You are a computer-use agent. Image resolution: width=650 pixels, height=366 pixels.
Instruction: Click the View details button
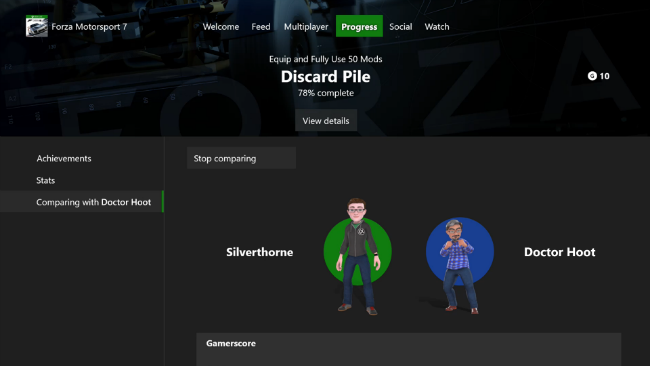click(326, 121)
